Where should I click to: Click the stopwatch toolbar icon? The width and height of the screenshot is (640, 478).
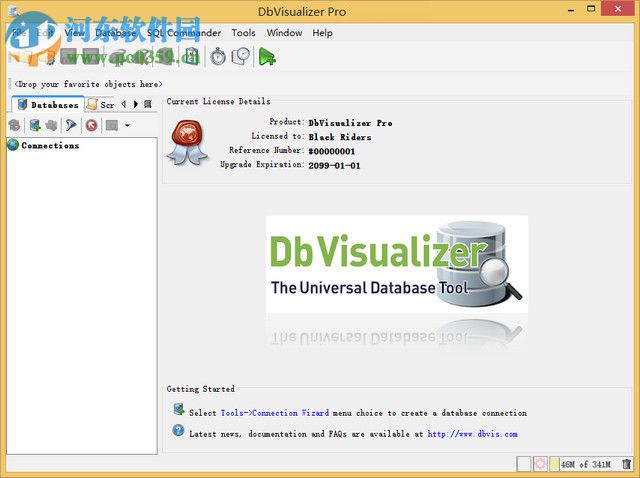click(x=218, y=57)
